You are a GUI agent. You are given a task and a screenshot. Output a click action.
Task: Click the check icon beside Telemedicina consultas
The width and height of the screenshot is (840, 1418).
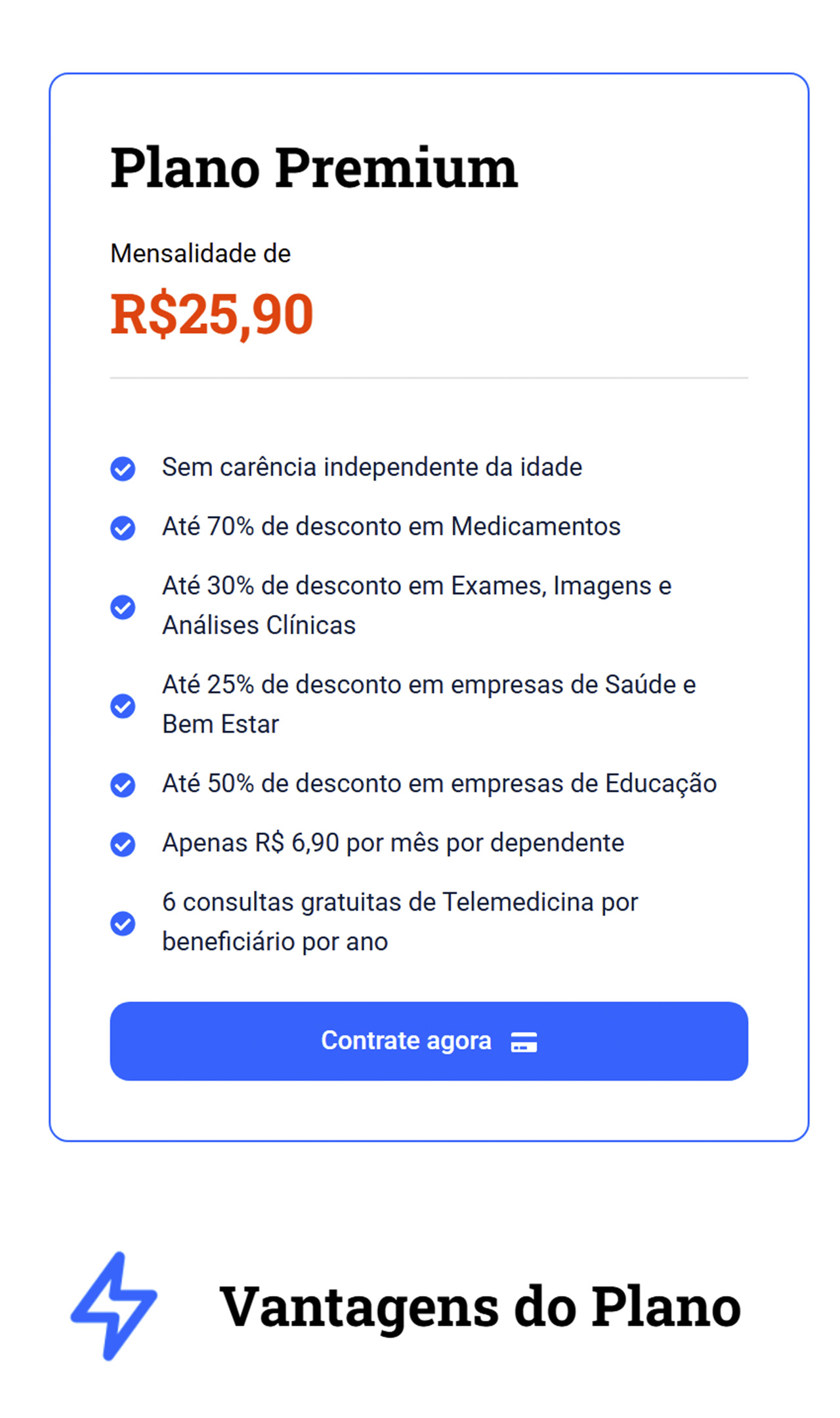123,923
